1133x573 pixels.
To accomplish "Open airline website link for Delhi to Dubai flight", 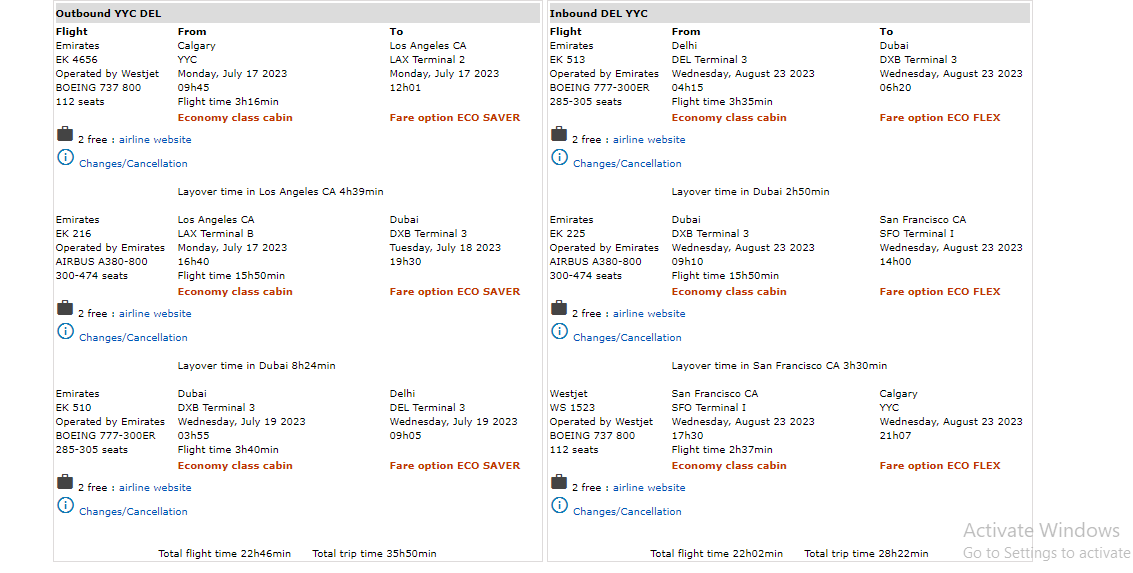I will (x=649, y=140).
